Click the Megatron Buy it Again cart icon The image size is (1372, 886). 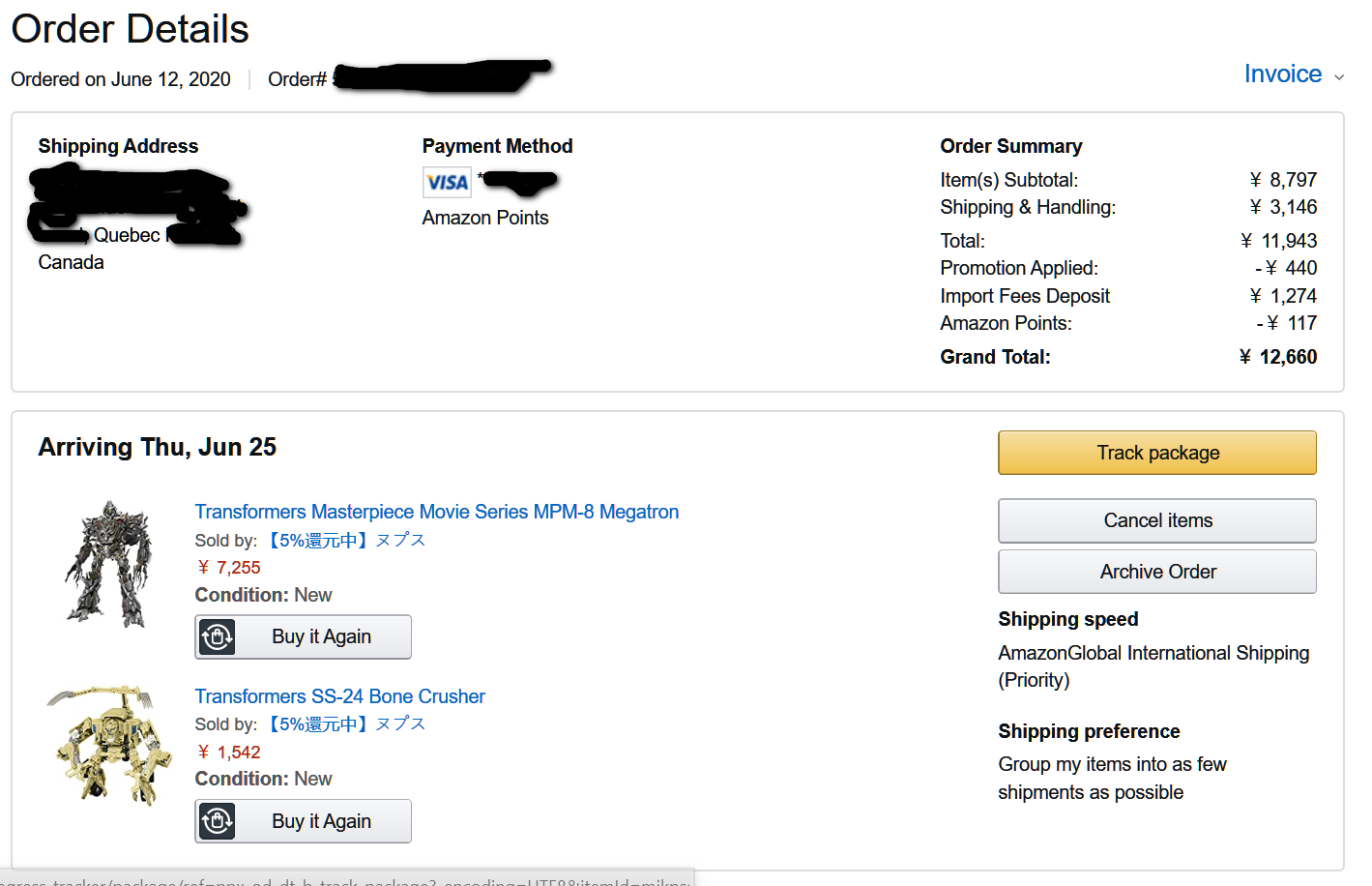tap(218, 637)
